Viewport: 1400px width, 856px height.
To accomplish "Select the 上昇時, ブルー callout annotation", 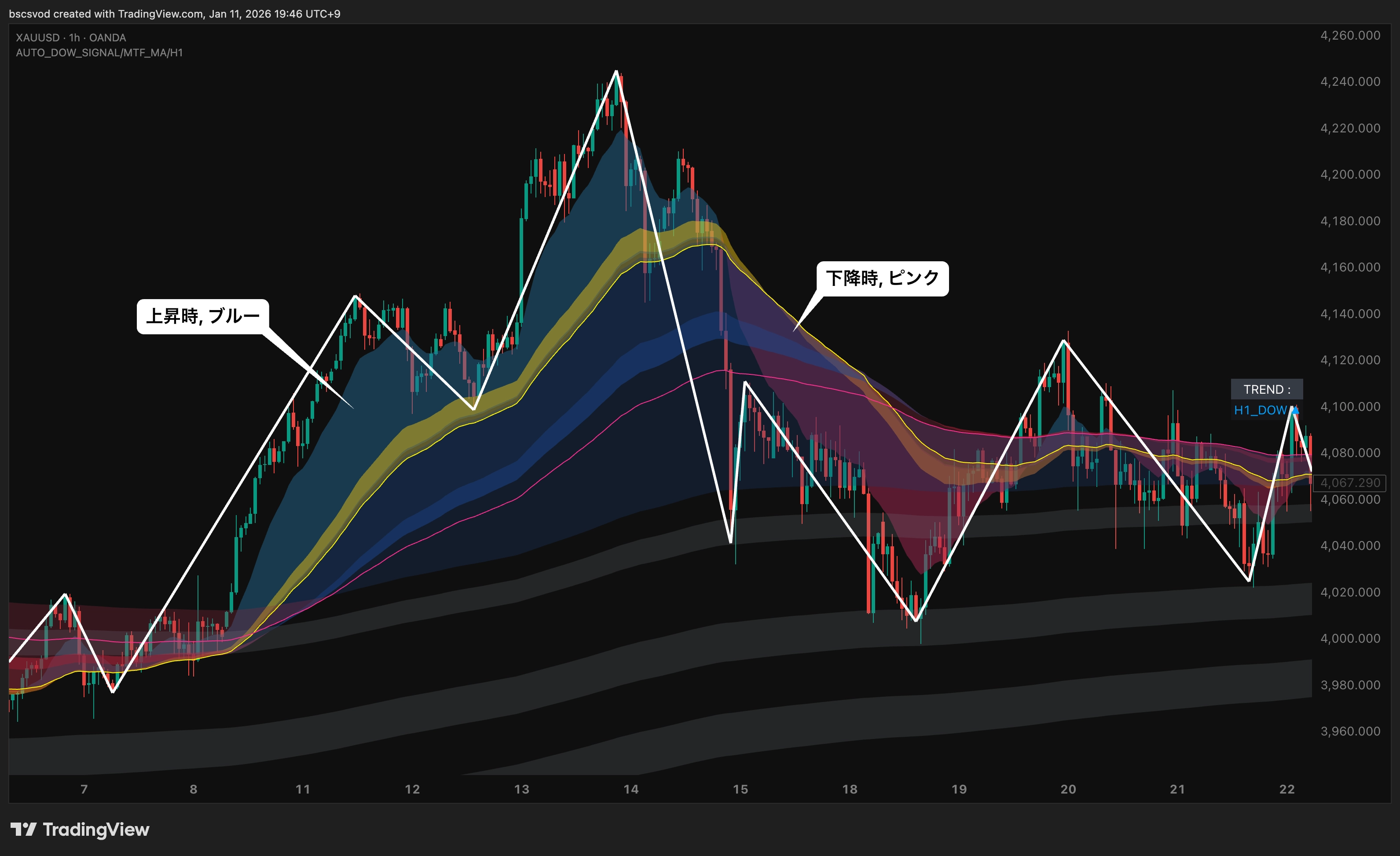I will coord(202,316).
